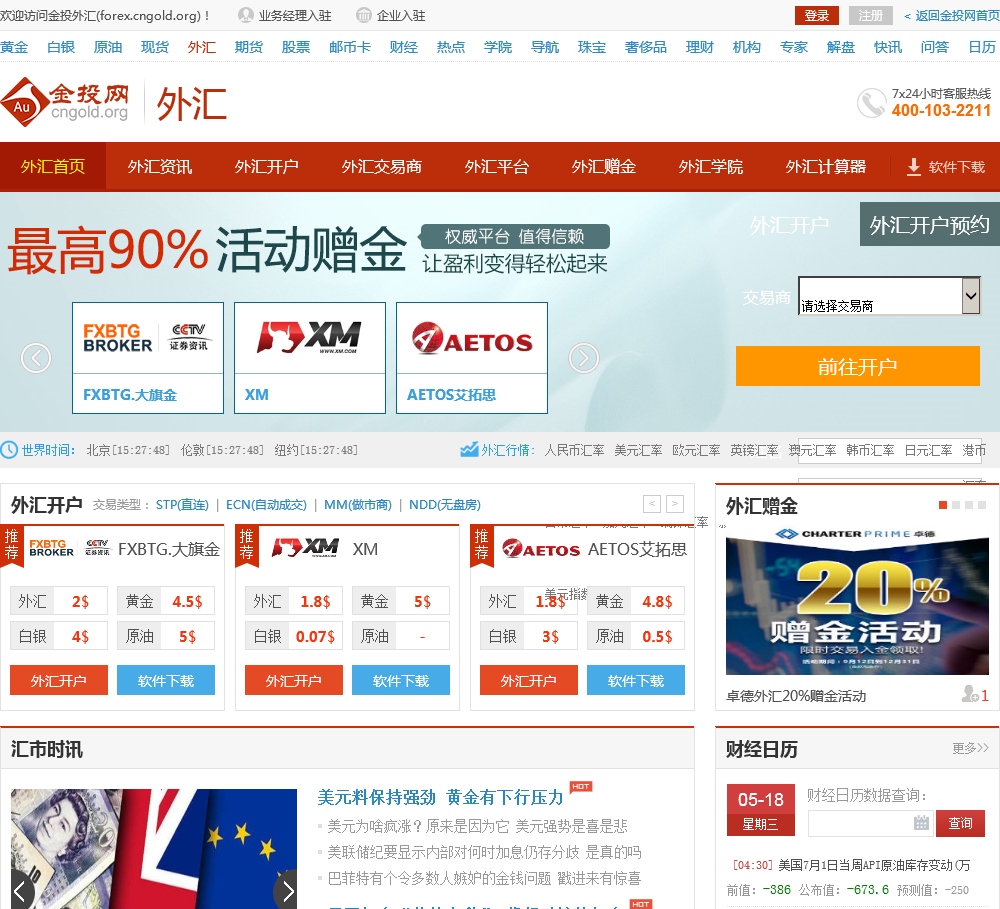
Task: Click 软件下载 button under AETOS艾拓思
Action: tap(636, 680)
